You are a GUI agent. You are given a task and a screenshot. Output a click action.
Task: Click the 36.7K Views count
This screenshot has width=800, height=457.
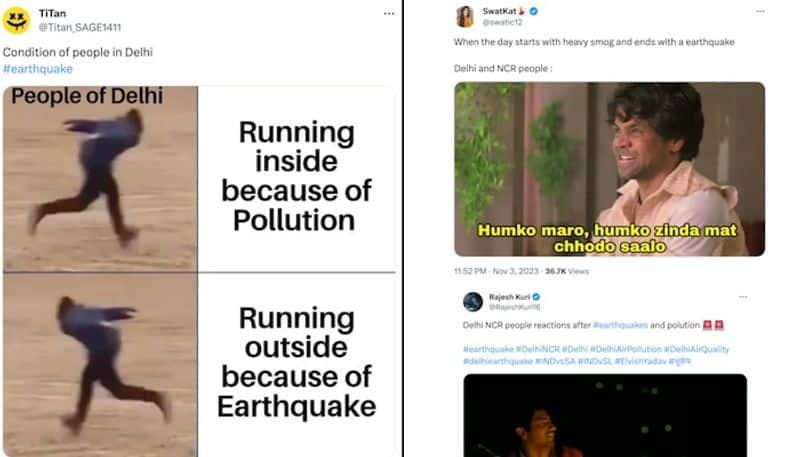[x=570, y=271]
